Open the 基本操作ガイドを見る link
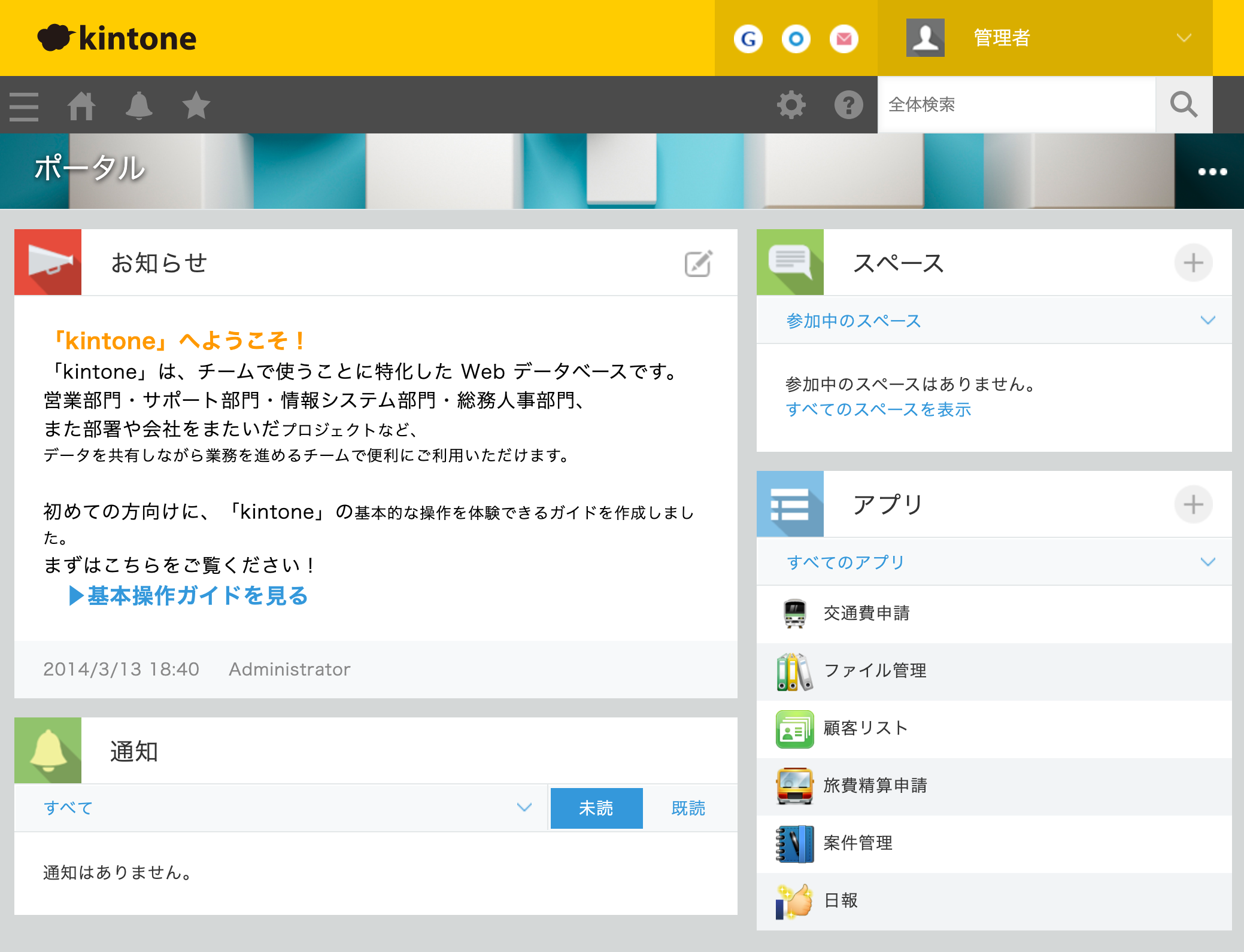The width and height of the screenshot is (1244, 952). tap(189, 595)
